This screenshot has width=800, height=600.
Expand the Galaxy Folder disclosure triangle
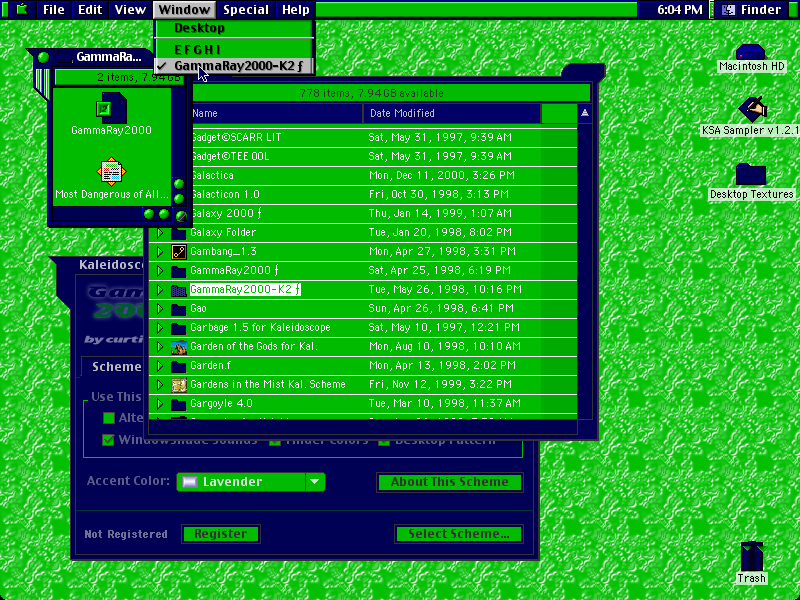pyautogui.click(x=160, y=233)
